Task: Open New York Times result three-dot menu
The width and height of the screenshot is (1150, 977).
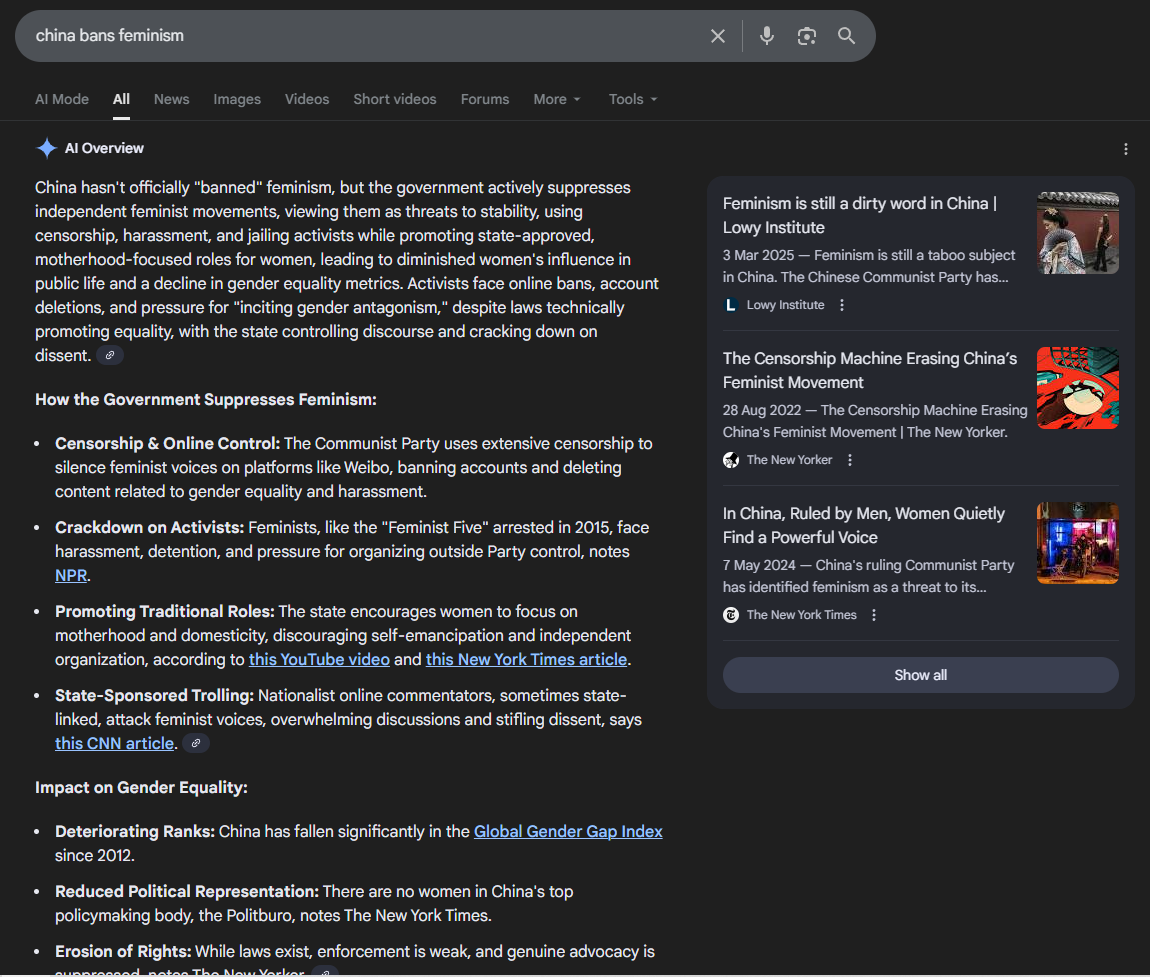Action: click(874, 615)
